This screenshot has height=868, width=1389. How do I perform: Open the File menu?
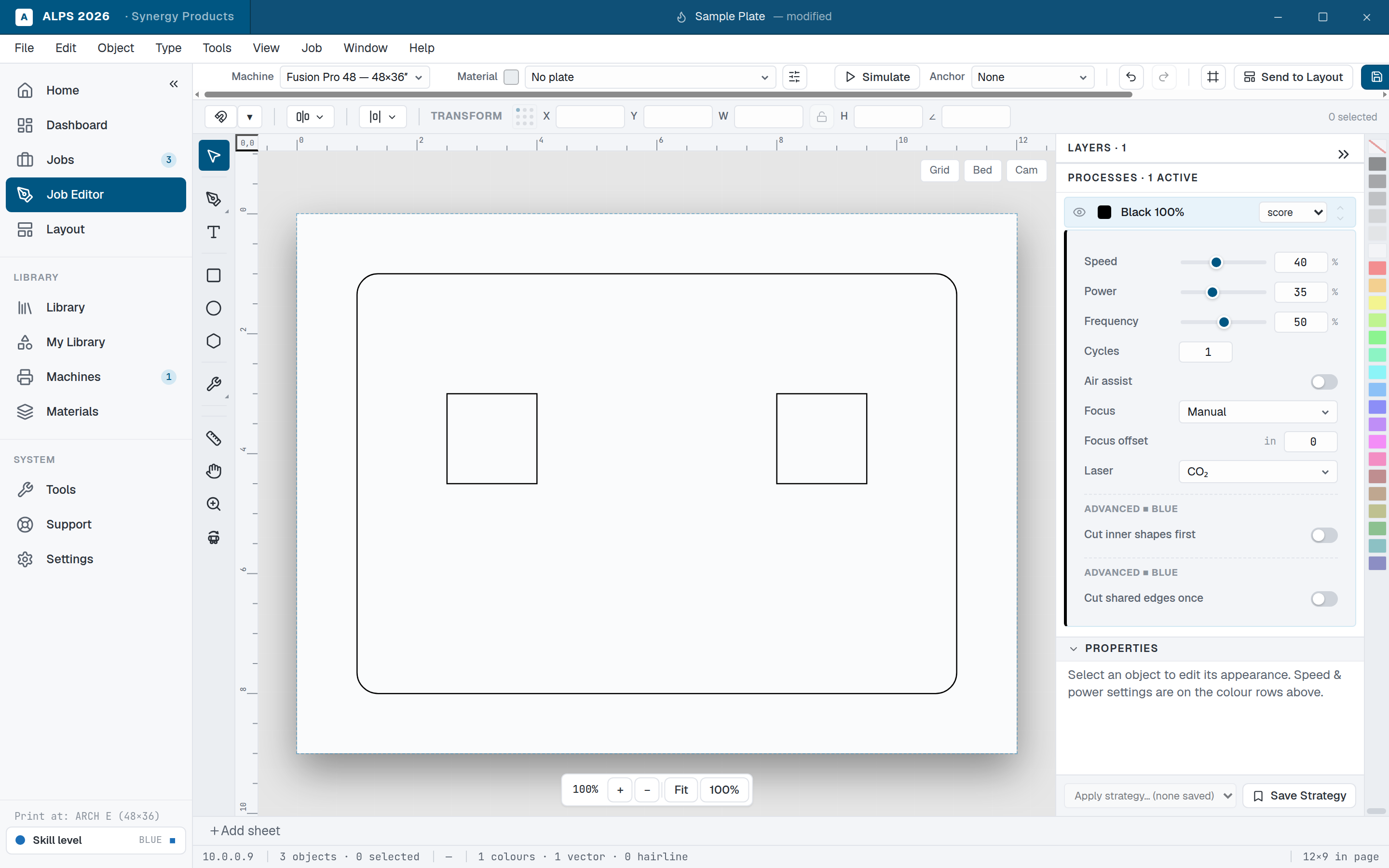coord(24,48)
